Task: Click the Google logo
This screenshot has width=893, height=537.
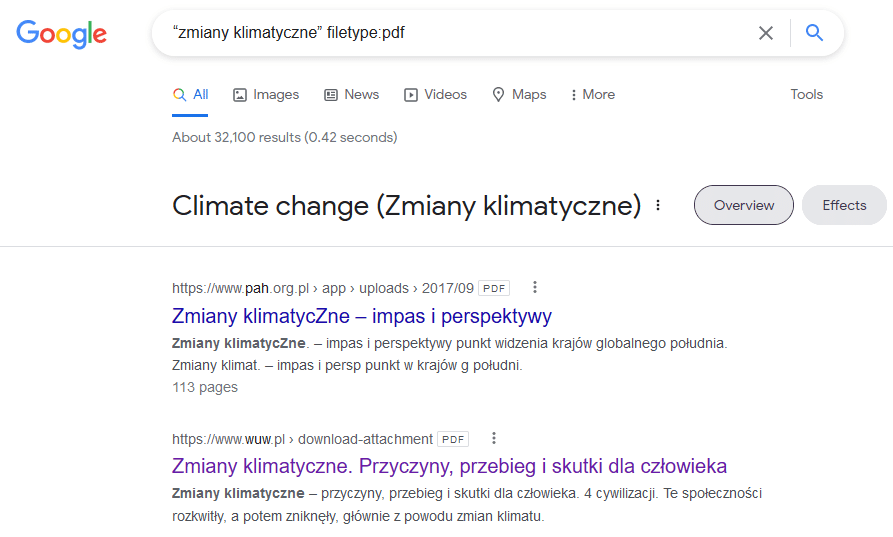Action: 62,34
